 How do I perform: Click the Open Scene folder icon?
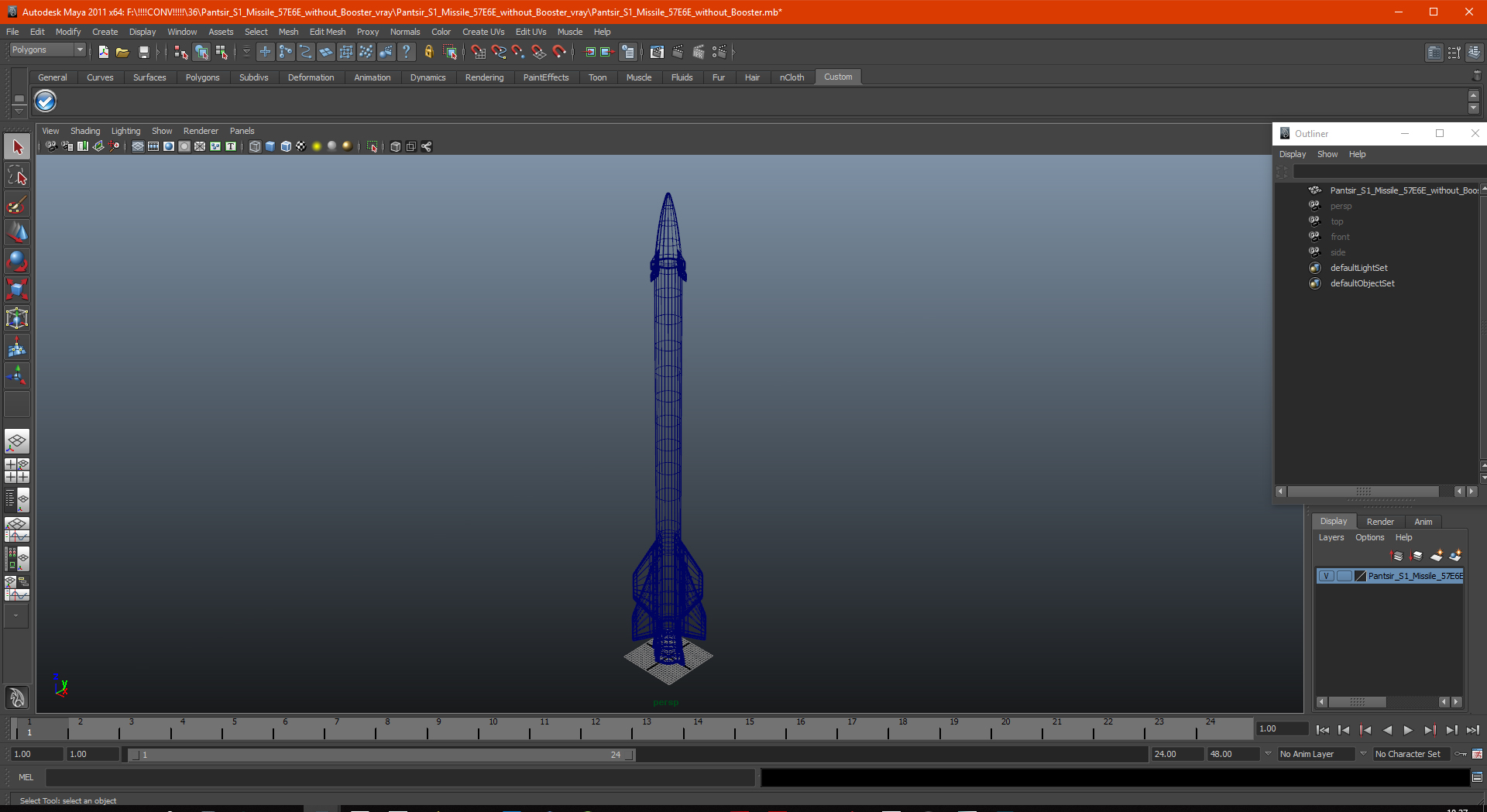[x=122, y=52]
